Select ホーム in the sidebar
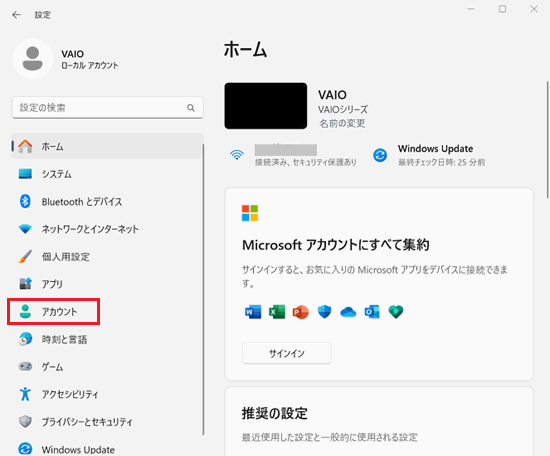 click(107, 146)
